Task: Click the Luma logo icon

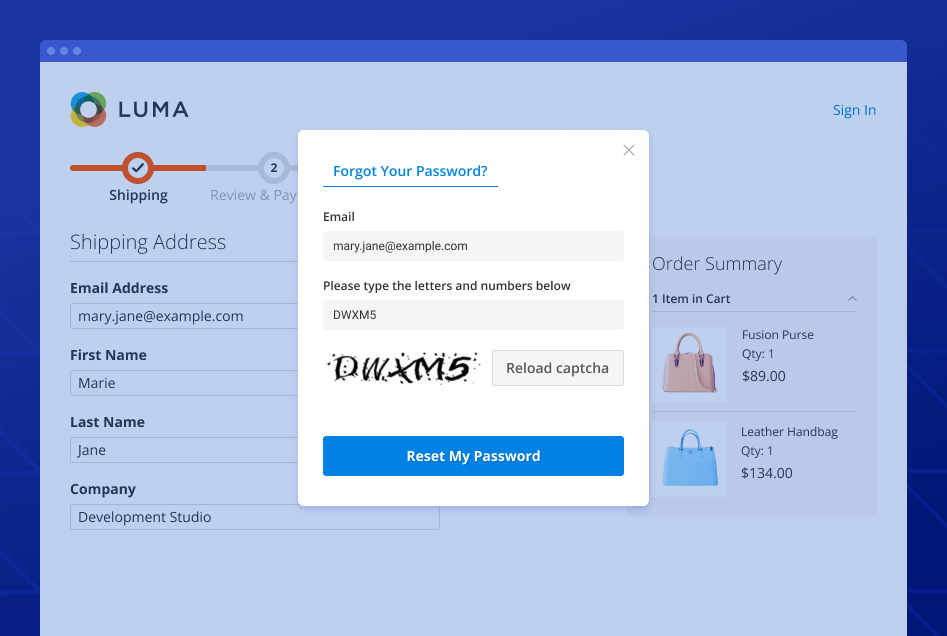Action: (x=89, y=110)
